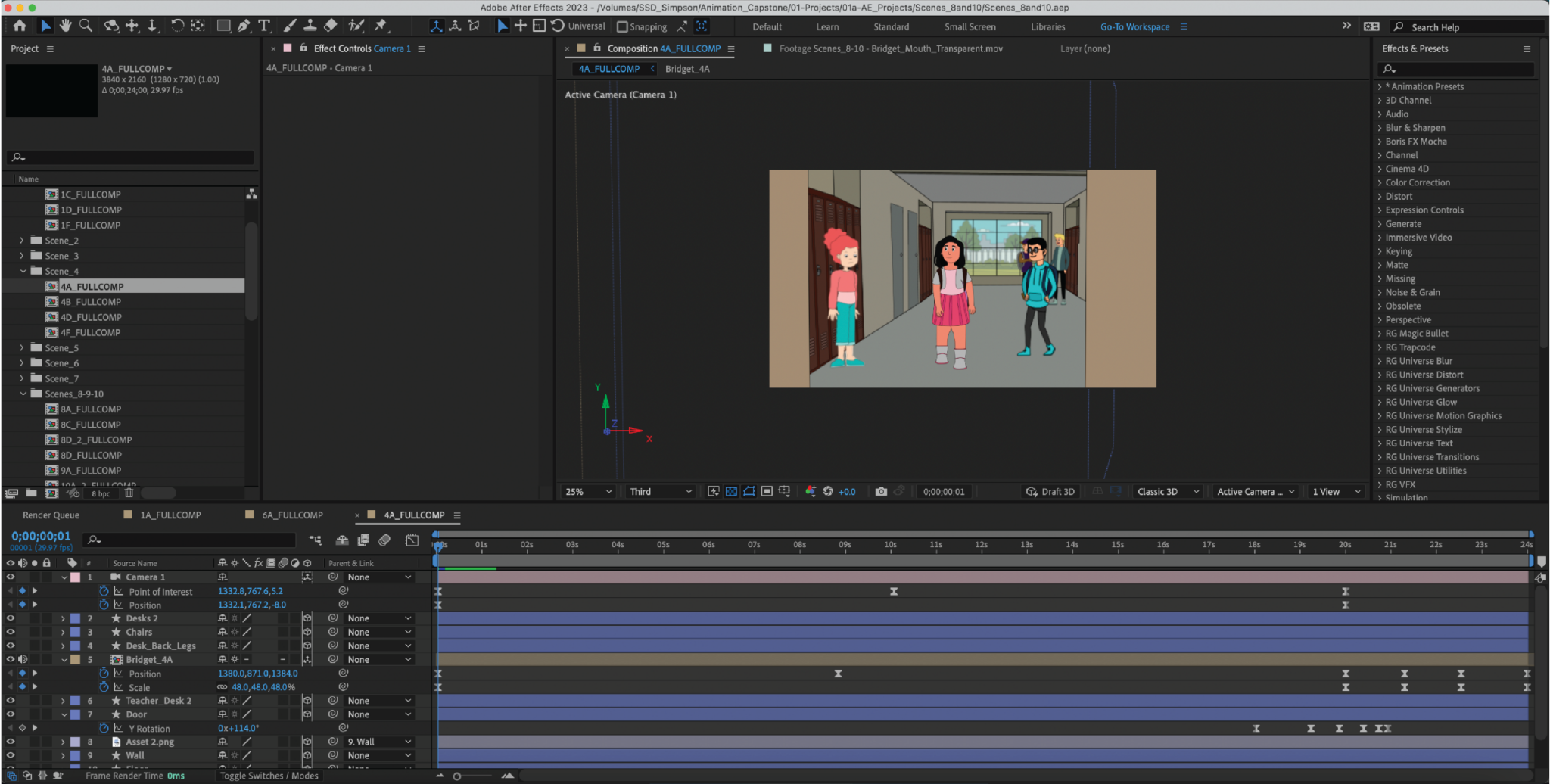Toggle Position stopwatch under Camera 1
Screen dimensions: 1550x784
tap(104, 605)
